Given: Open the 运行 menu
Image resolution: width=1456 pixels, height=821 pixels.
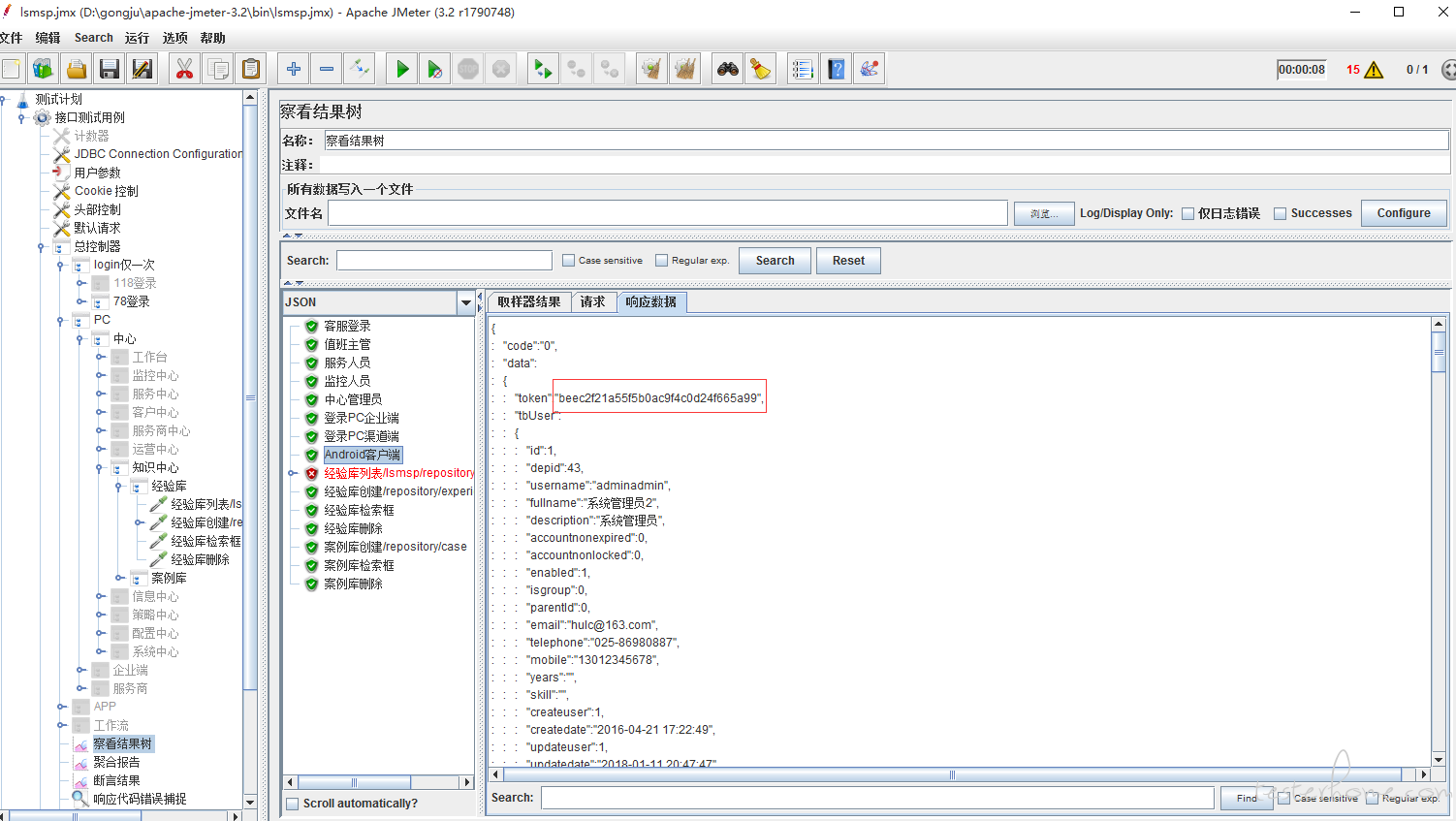Looking at the screenshot, I should (x=137, y=38).
